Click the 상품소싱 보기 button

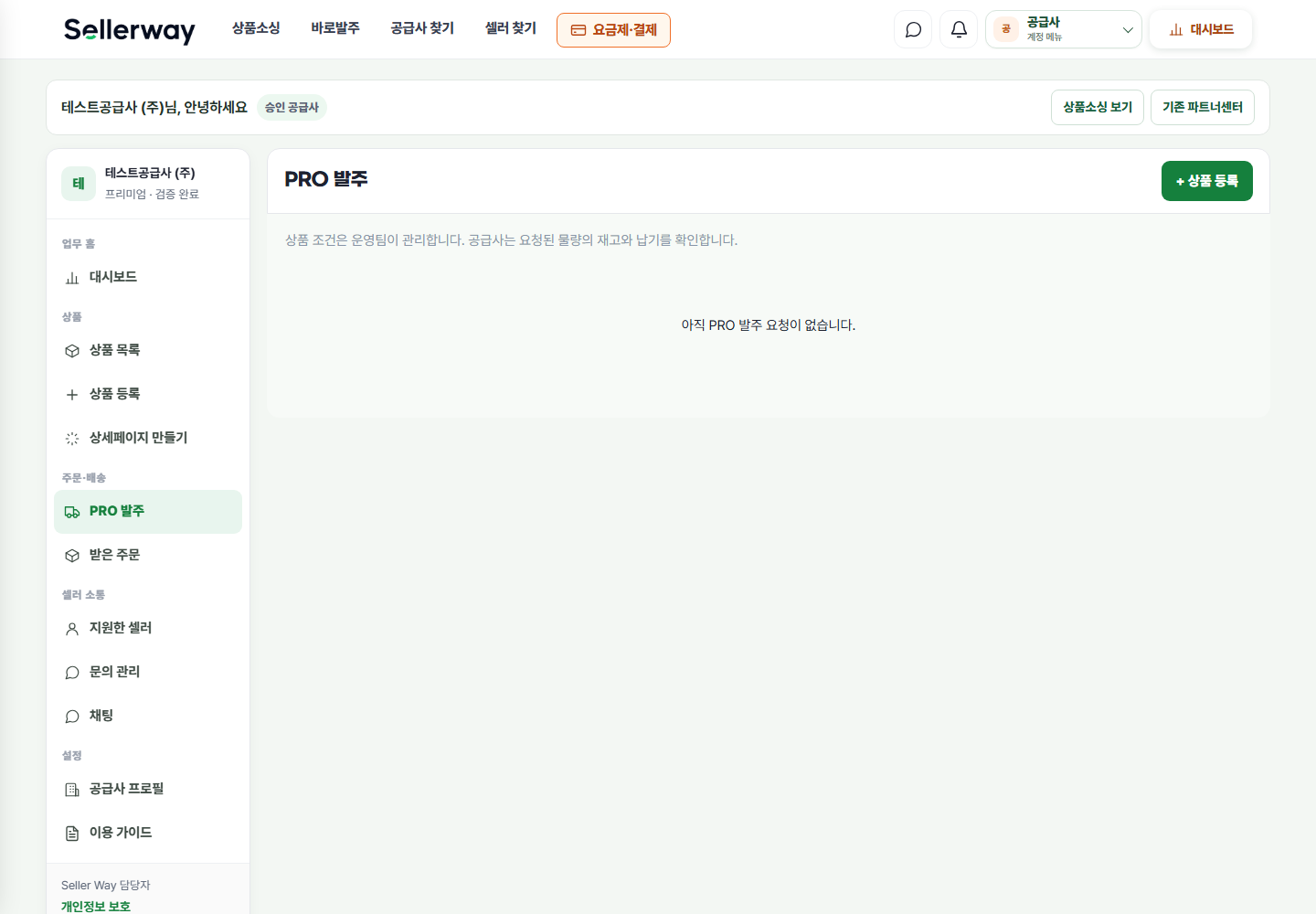pyautogui.click(x=1098, y=107)
